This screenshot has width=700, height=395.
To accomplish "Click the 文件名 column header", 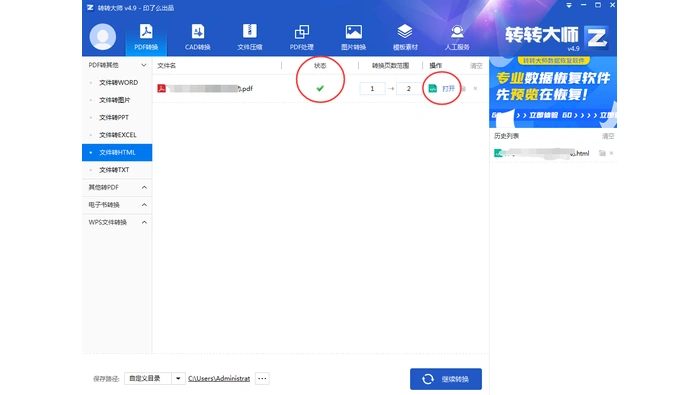I will tap(167, 66).
